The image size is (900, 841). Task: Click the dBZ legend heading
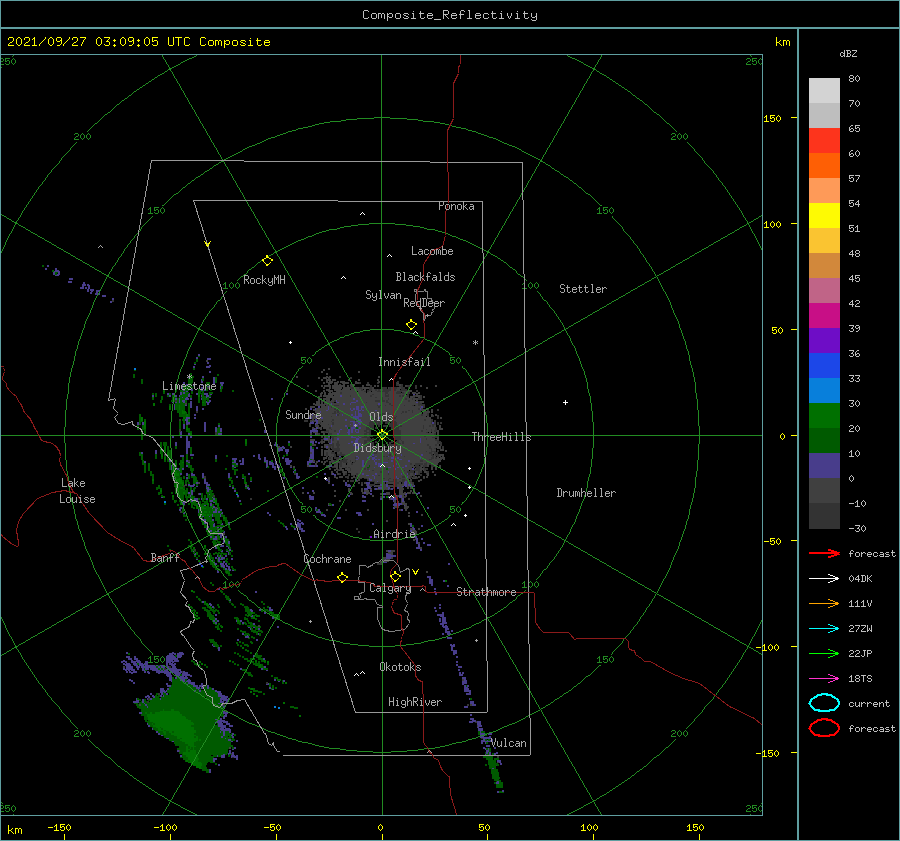pyautogui.click(x=848, y=53)
